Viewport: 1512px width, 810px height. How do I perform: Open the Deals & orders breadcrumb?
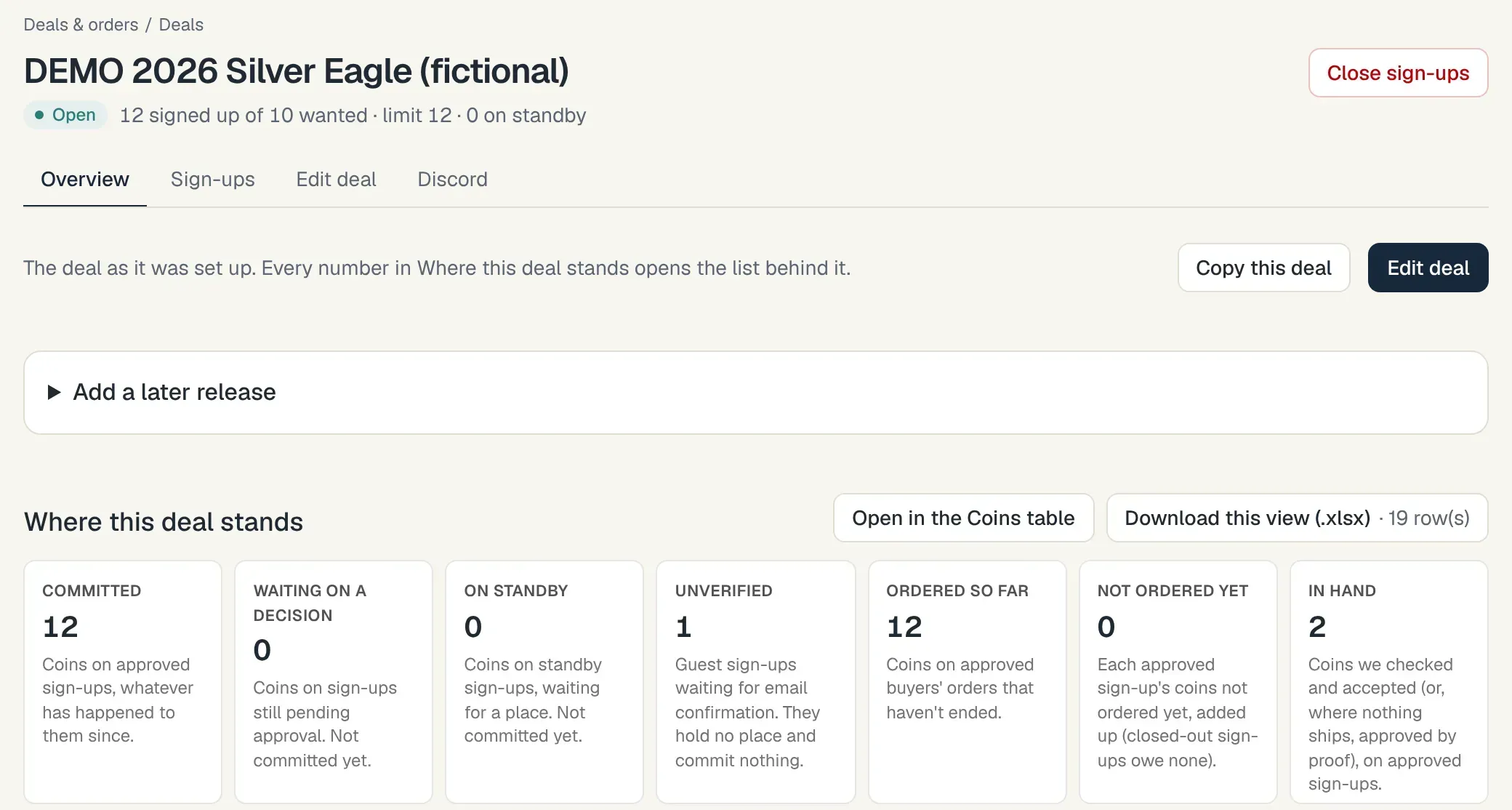(x=81, y=25)
